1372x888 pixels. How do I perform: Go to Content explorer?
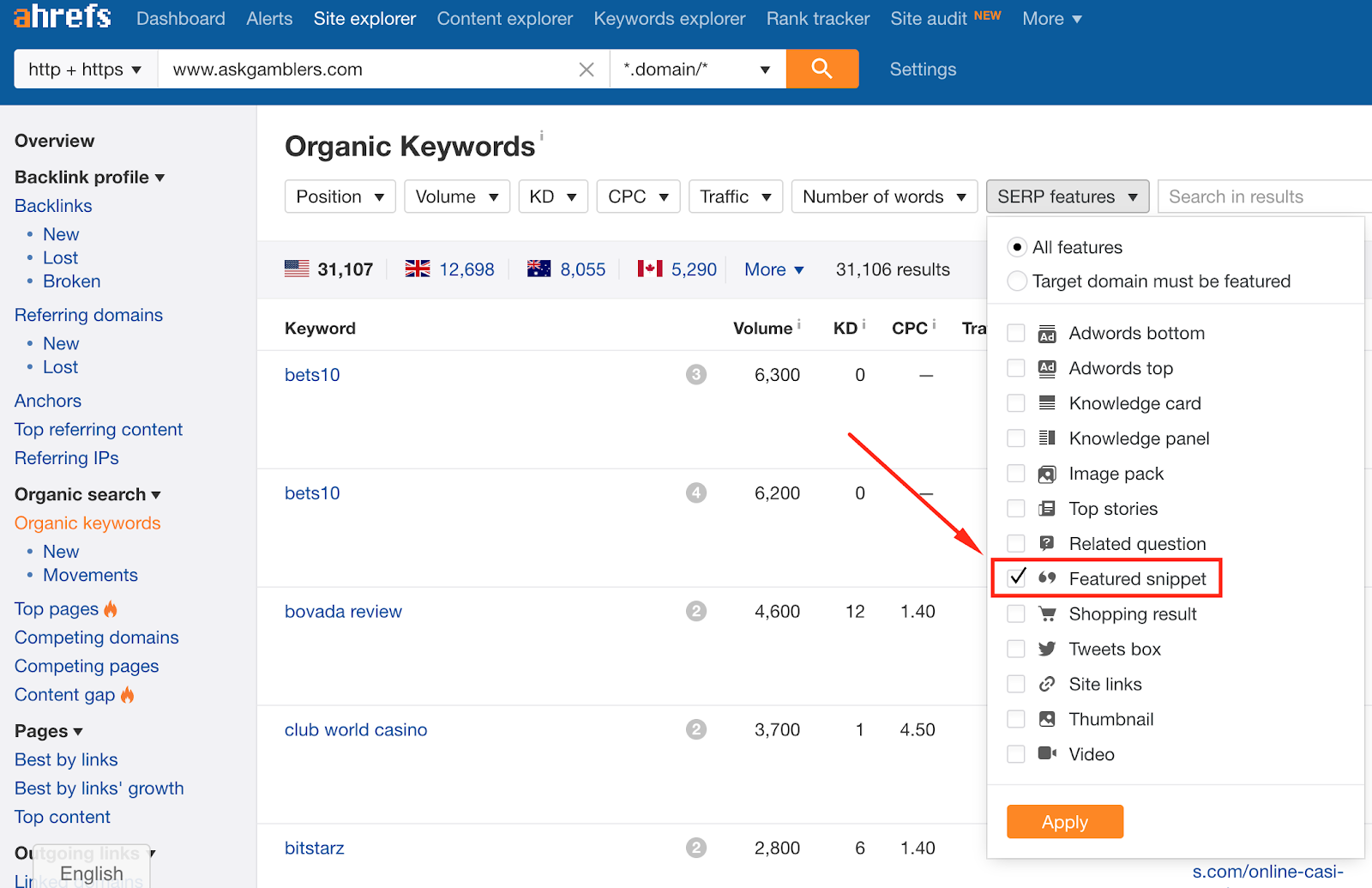(504, 18)
